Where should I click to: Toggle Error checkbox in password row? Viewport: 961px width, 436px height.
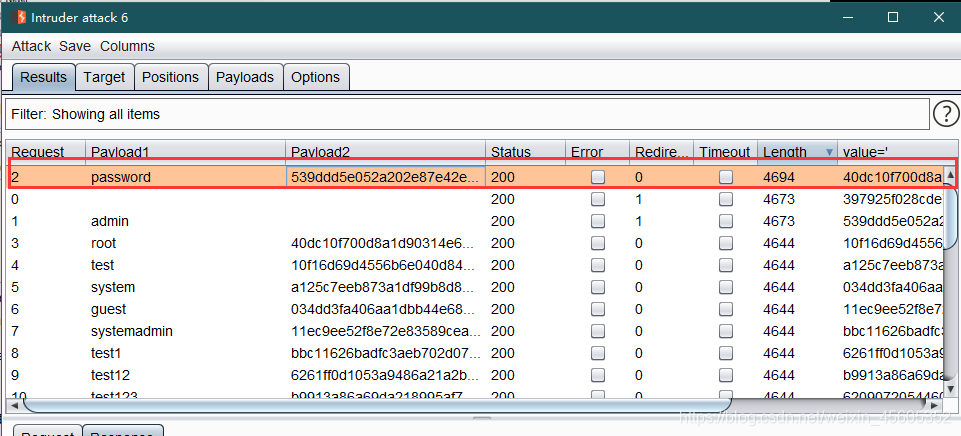[598, 177]
